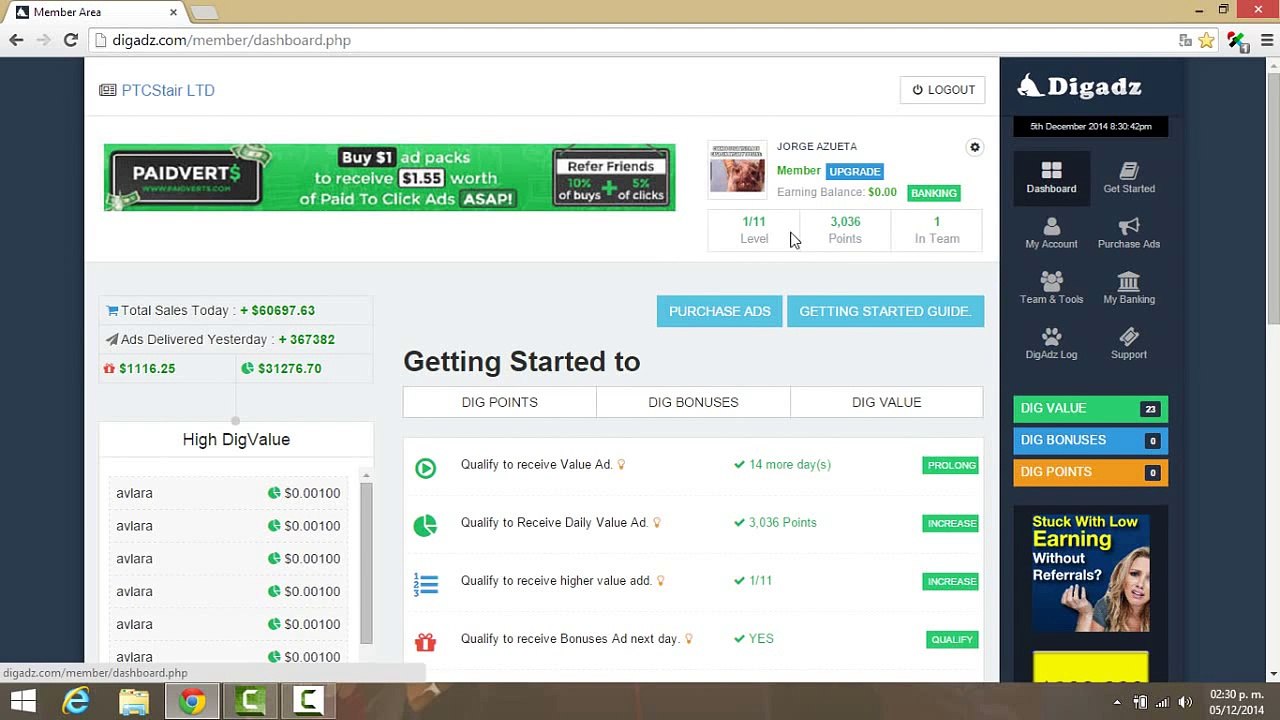Image resolution: width=1280 pixels, height=720 pixels.
Task: Close the Member Area tab
Action: click(x=173, y=12)
